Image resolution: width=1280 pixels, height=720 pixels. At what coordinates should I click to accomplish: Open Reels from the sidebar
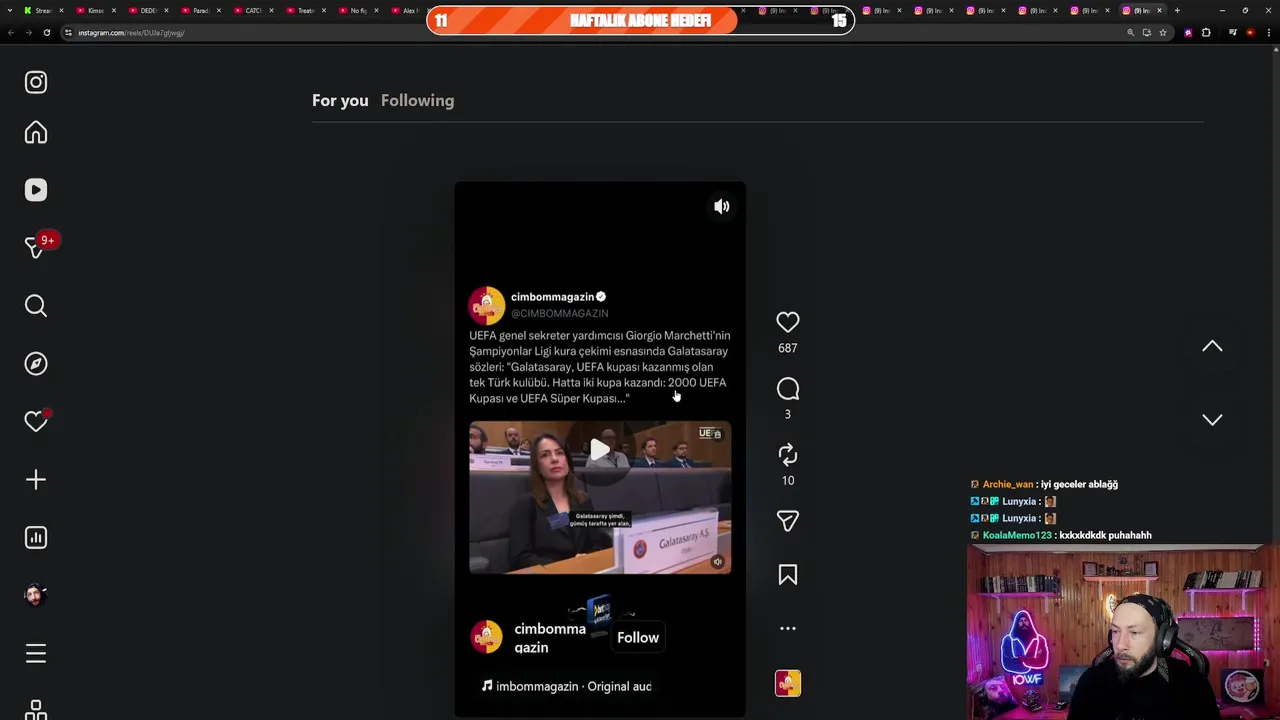[x=36, y=190]
